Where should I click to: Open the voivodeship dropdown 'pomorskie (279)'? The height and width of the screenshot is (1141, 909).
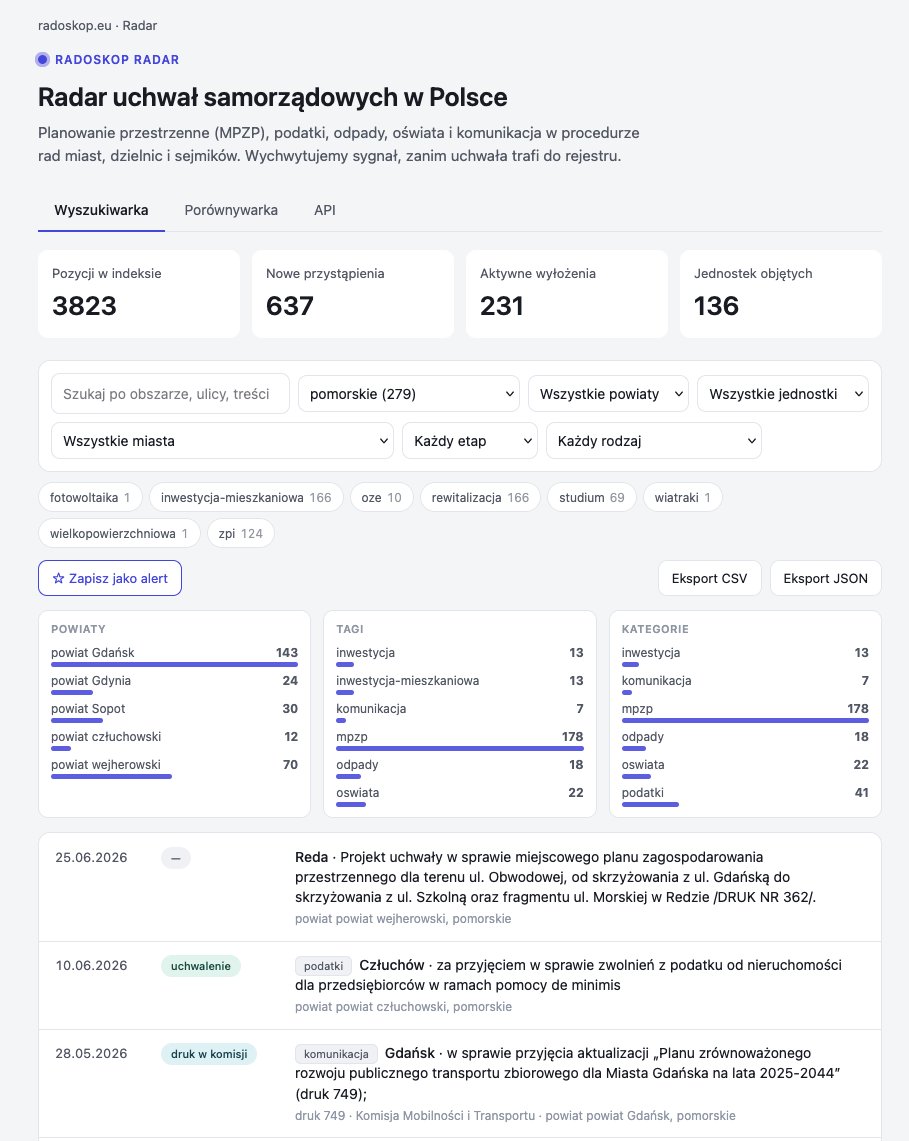coord(408,394)
